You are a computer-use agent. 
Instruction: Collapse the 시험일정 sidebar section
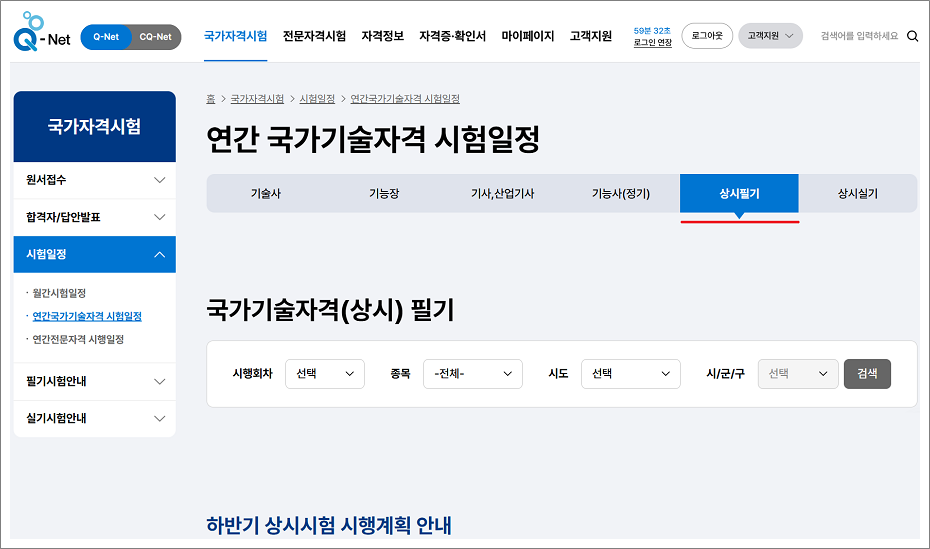(95, 254)
